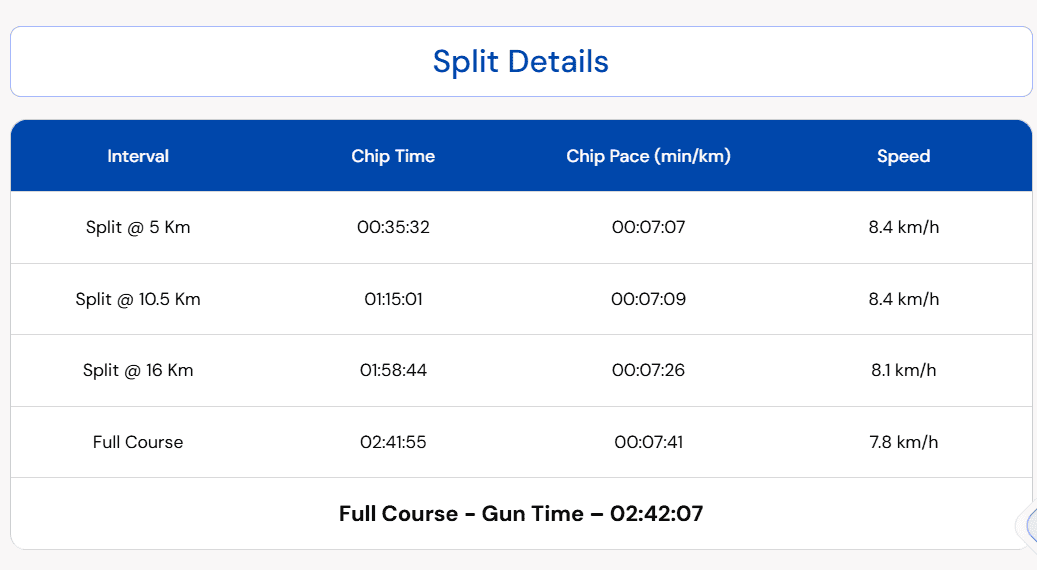Select chip time 01:15:01
This screenshot has height=570, width=1037.
point(393,299)
